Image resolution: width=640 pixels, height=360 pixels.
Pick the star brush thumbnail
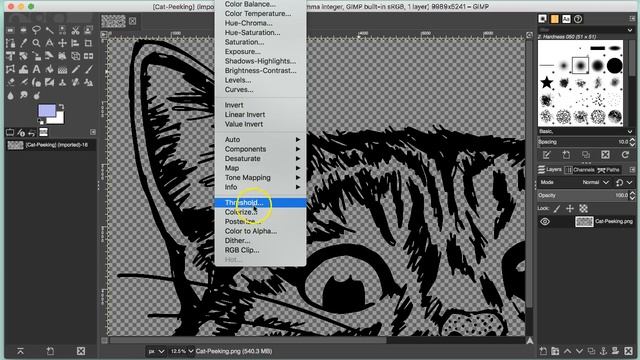point(547,83)
